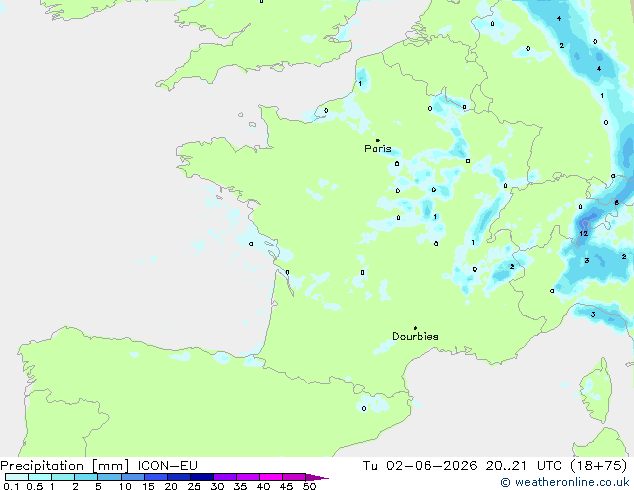
Task: Click the '35' legend scale label
Action: coord(240,486)
